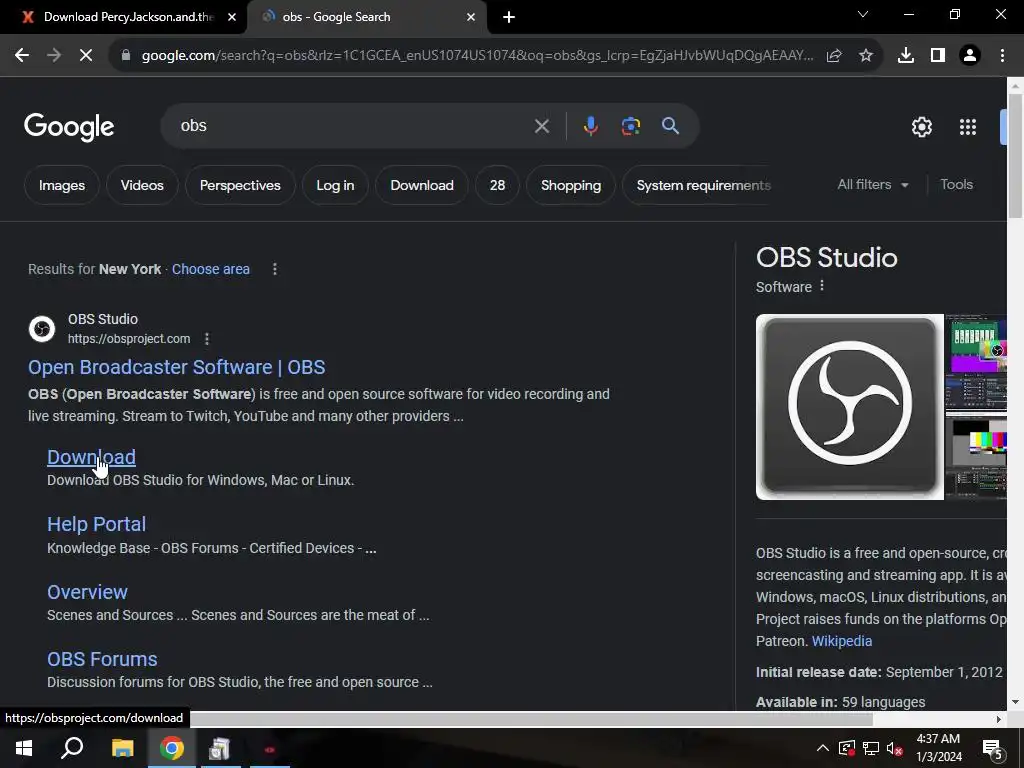Screen dimensions: 1024x768
Task: Open Google quick settings gear
Action: (921, 127)
